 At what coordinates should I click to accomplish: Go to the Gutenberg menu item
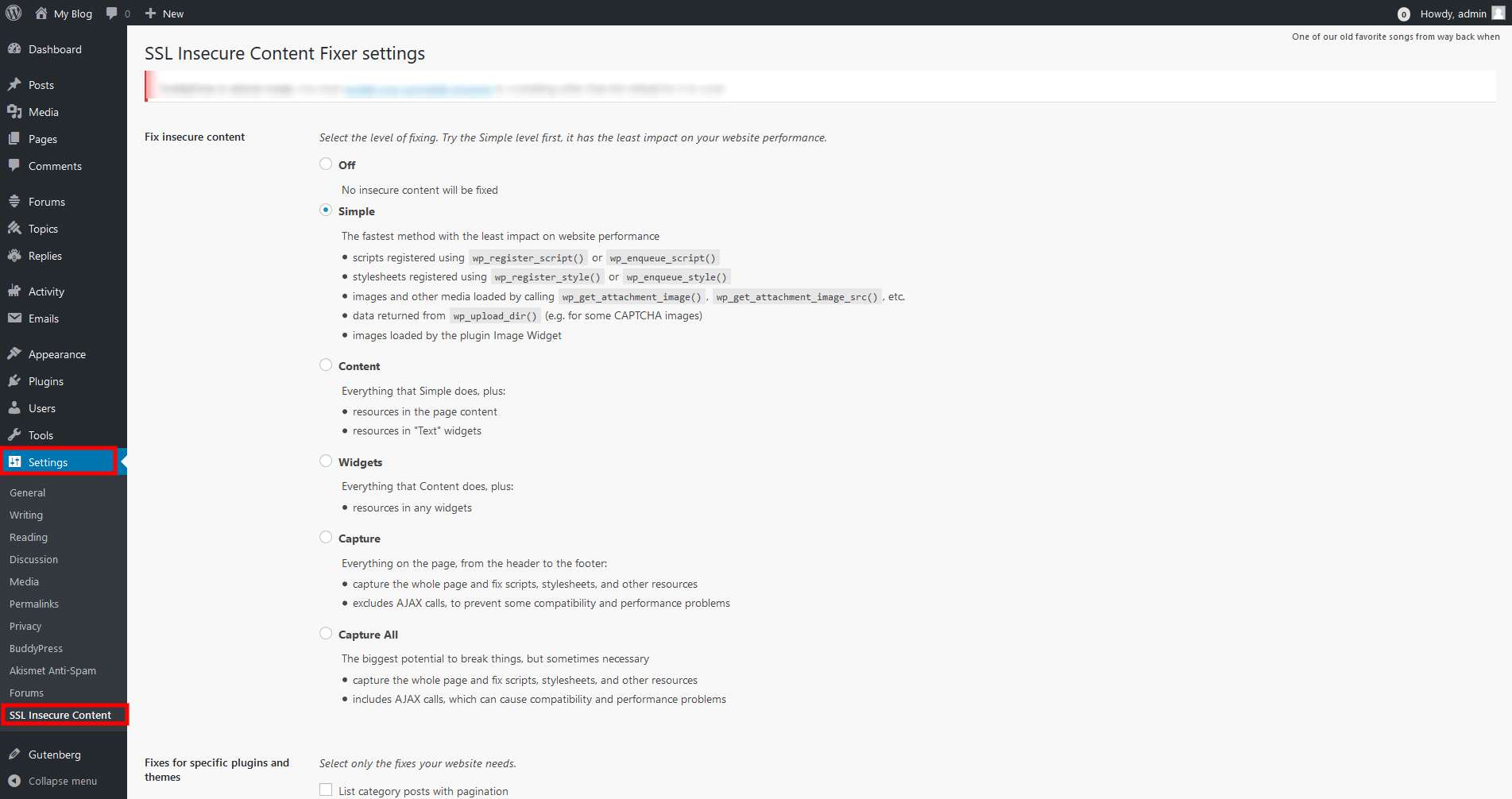pos(54,755)
